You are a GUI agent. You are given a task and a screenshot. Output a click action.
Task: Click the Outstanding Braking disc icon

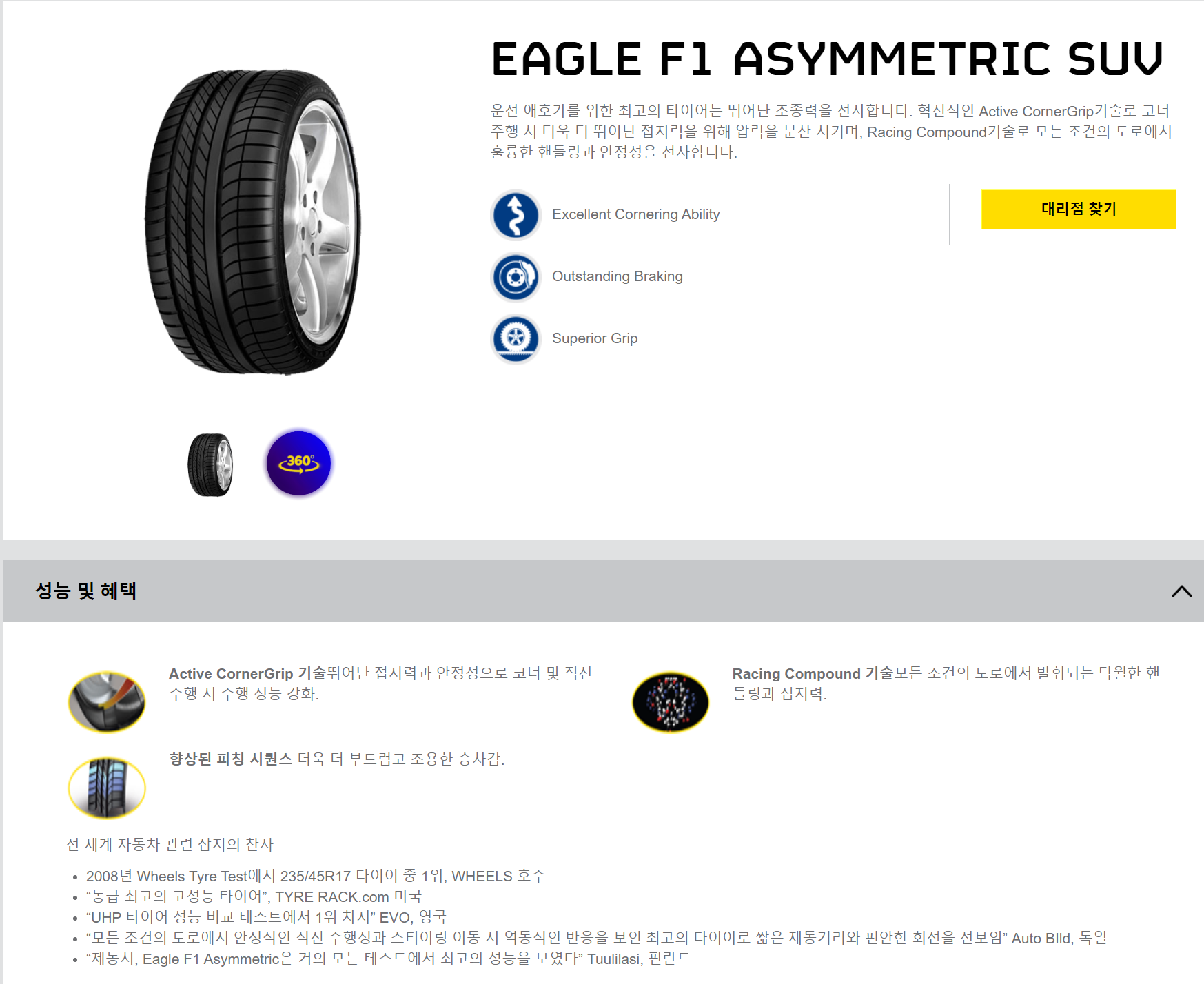coord(515,277)
